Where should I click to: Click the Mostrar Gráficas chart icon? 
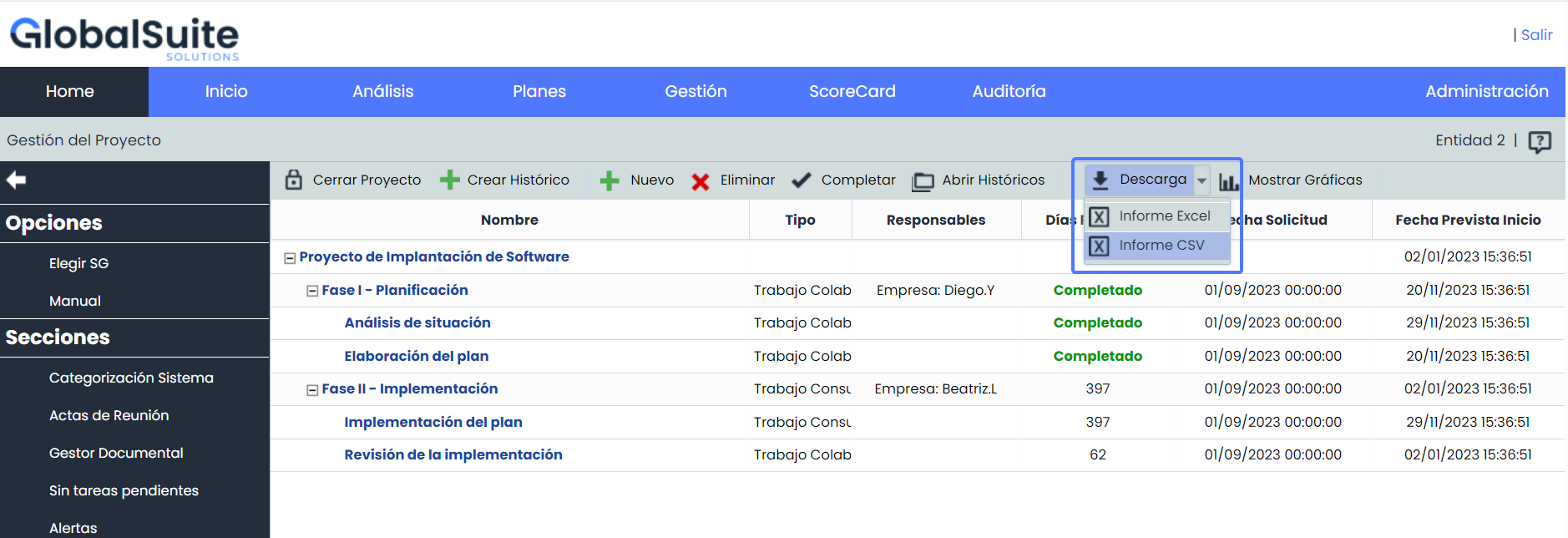[x=1228, y=181]
